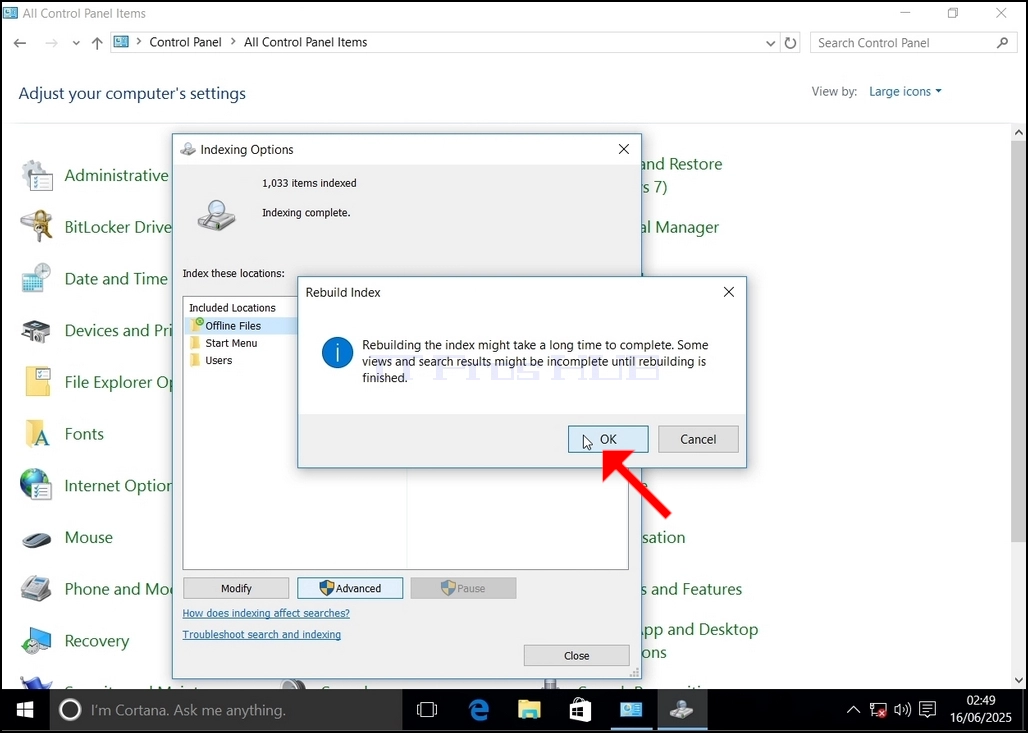Open Administrative Tools icon in Control Panel
The height and width of the screenshot is (733, 1028).
pos(37,176)
